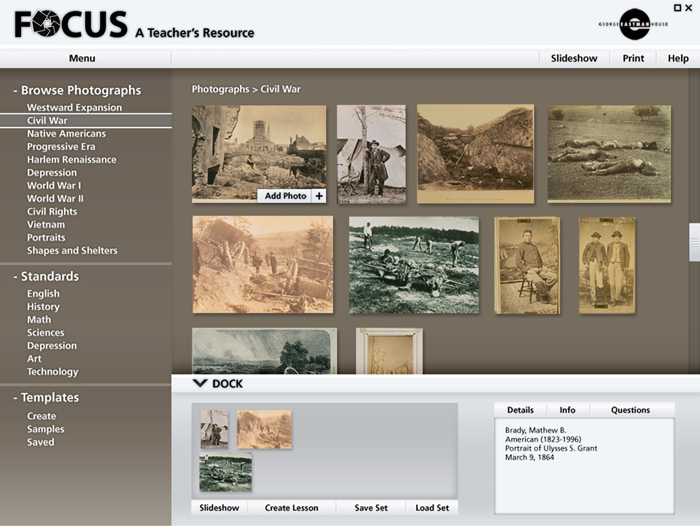The image size is (700, 526).
Task: Click the 'Portrait of Ulysses S. Grant' text
Action: coord(551,448)
